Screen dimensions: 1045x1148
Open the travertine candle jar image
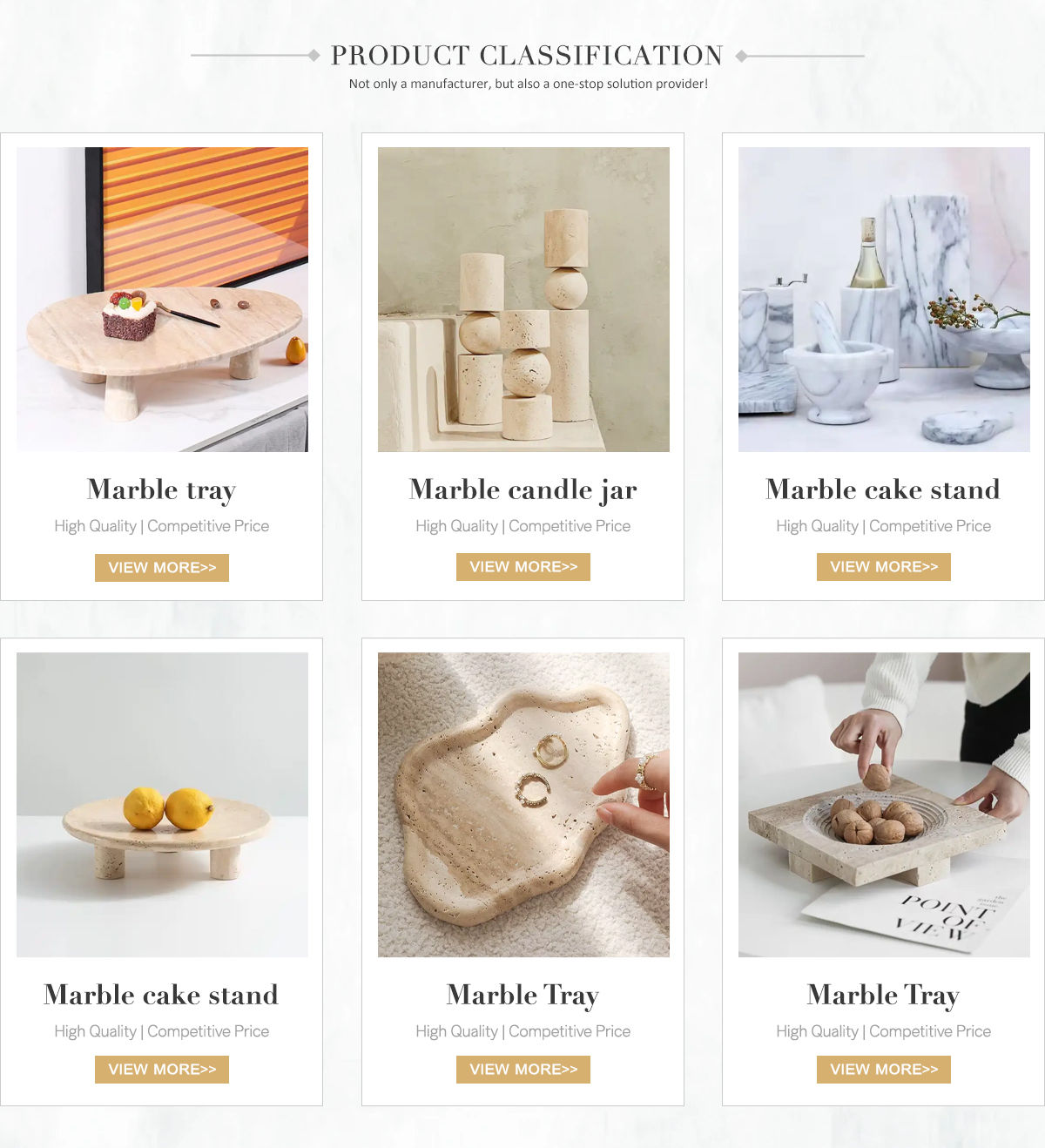[523, 300]
